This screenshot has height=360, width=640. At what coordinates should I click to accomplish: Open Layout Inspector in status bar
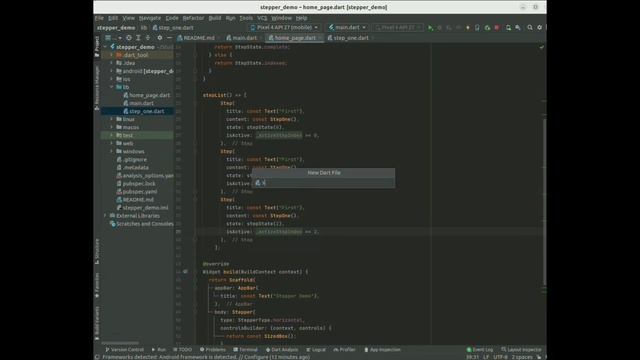[x=521, y=350]
